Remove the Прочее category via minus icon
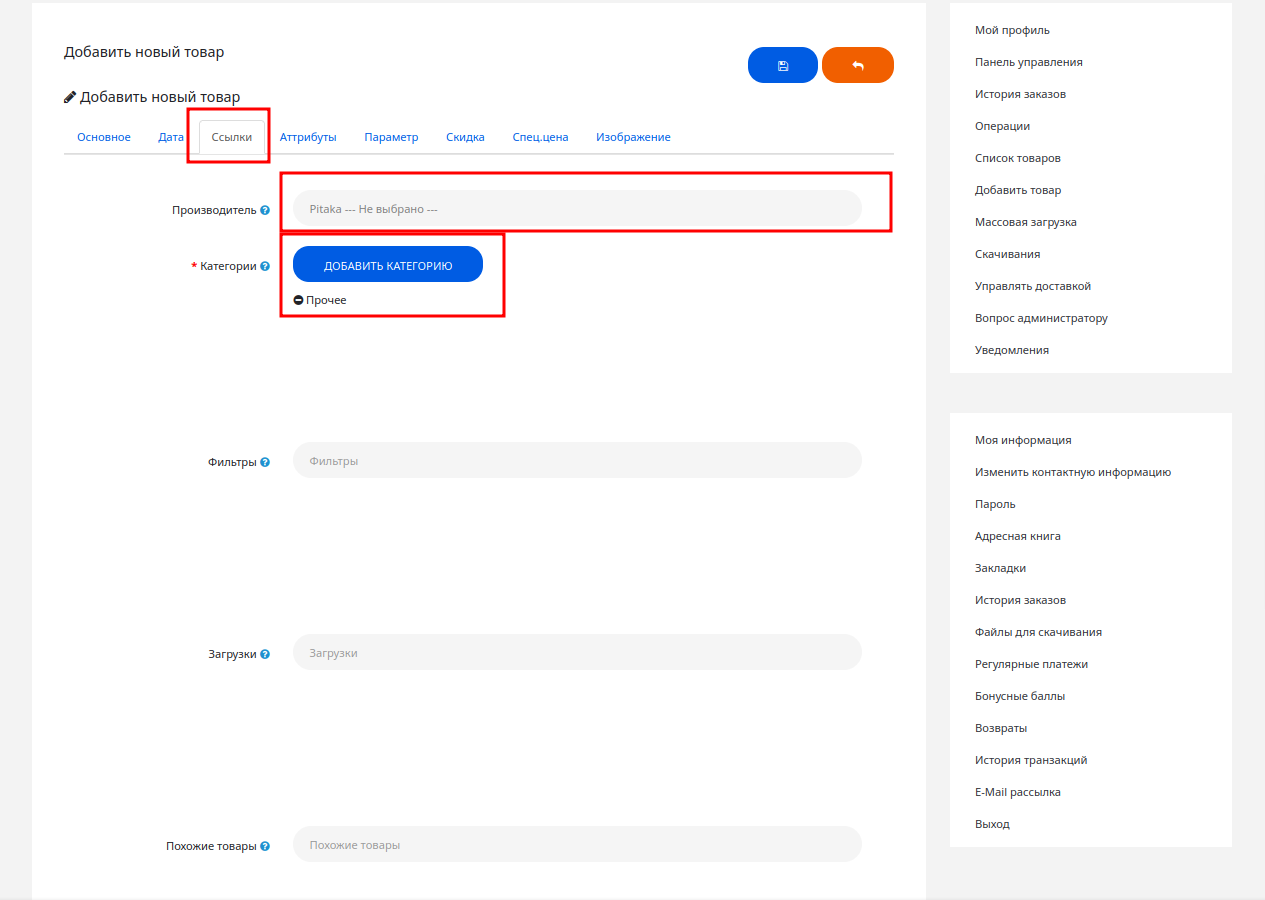Screen dimensions: 1265x900 298,300
